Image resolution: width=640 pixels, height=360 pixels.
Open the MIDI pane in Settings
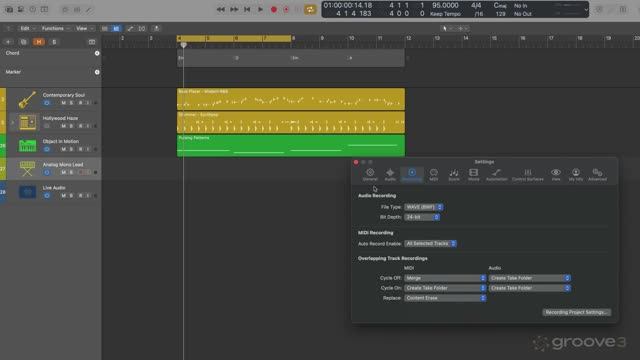click(433, 175)
